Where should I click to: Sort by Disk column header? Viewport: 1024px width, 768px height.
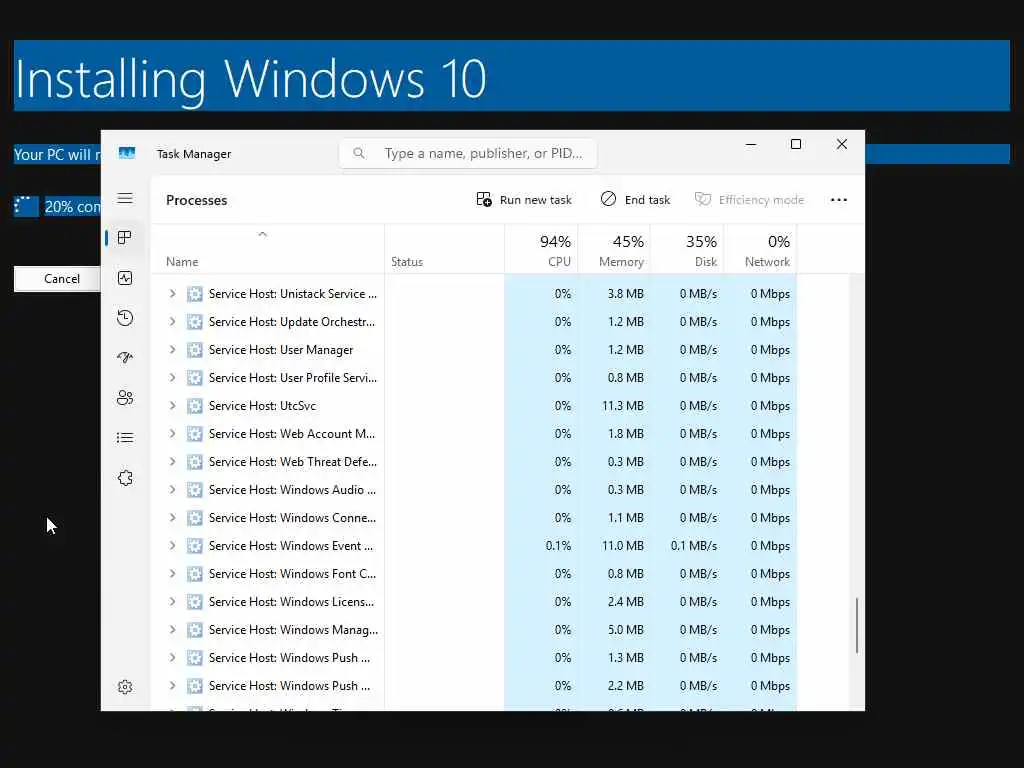click(687, 250)
